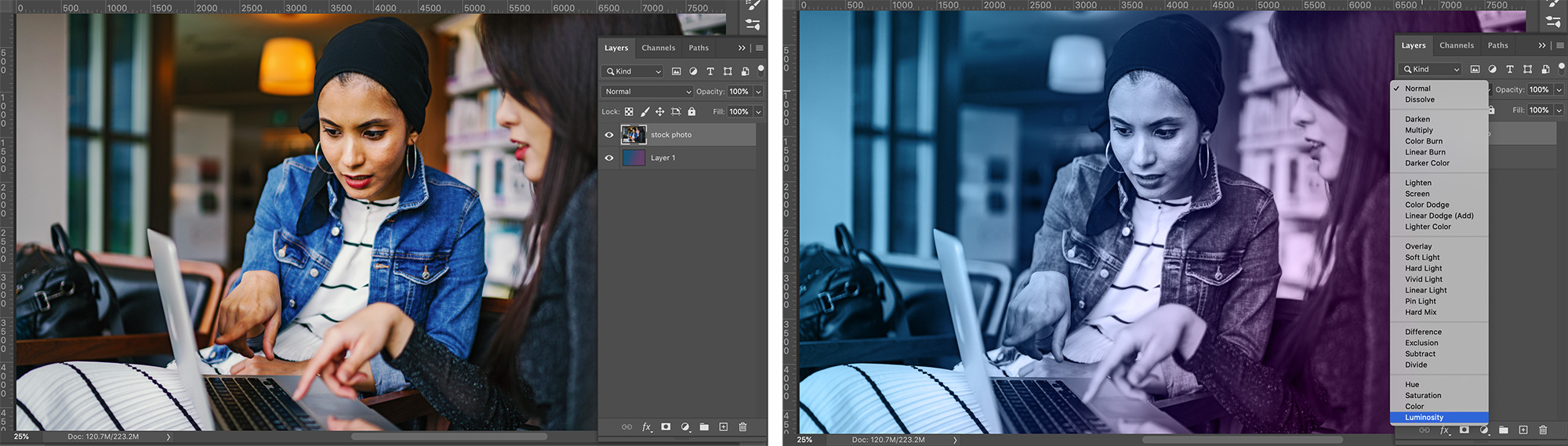This screenshot has width=1568, height=446.
Task: Select the Layers tab in left screenshot
Action: 616,48
